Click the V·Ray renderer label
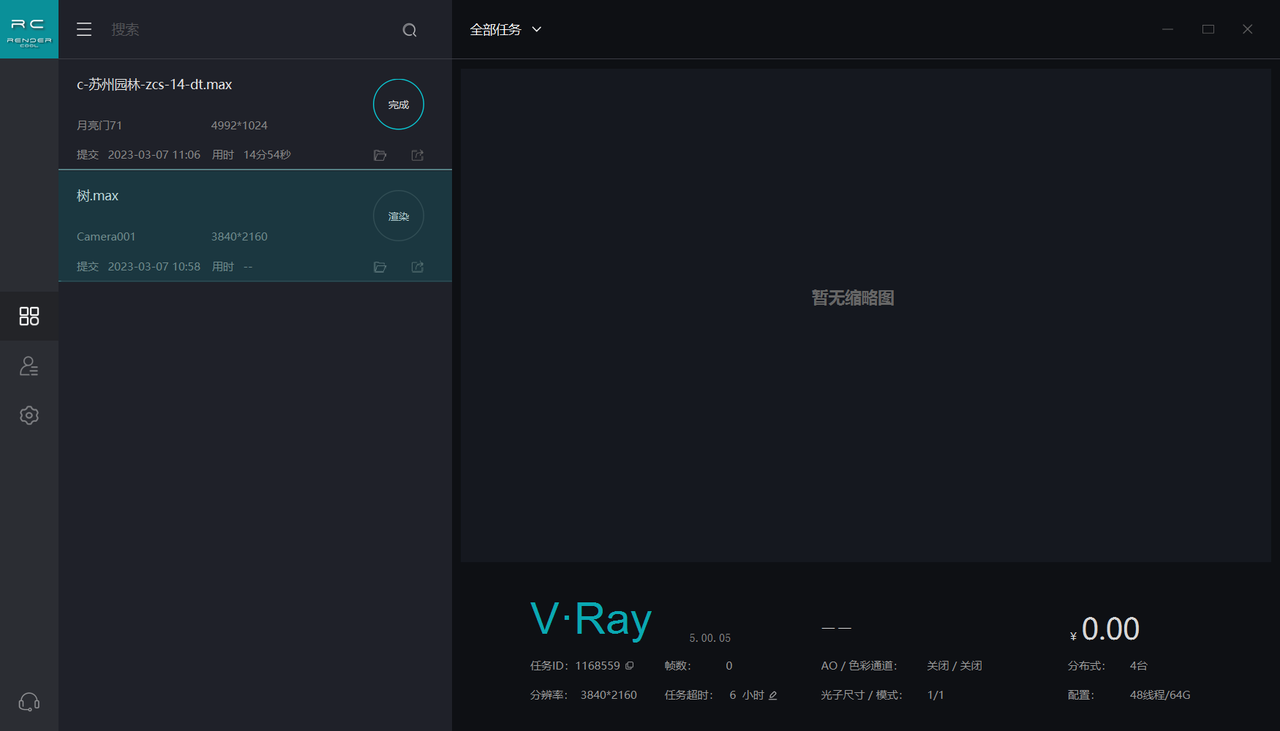The height and width of the screenshot is (731, 1280). 591,619
